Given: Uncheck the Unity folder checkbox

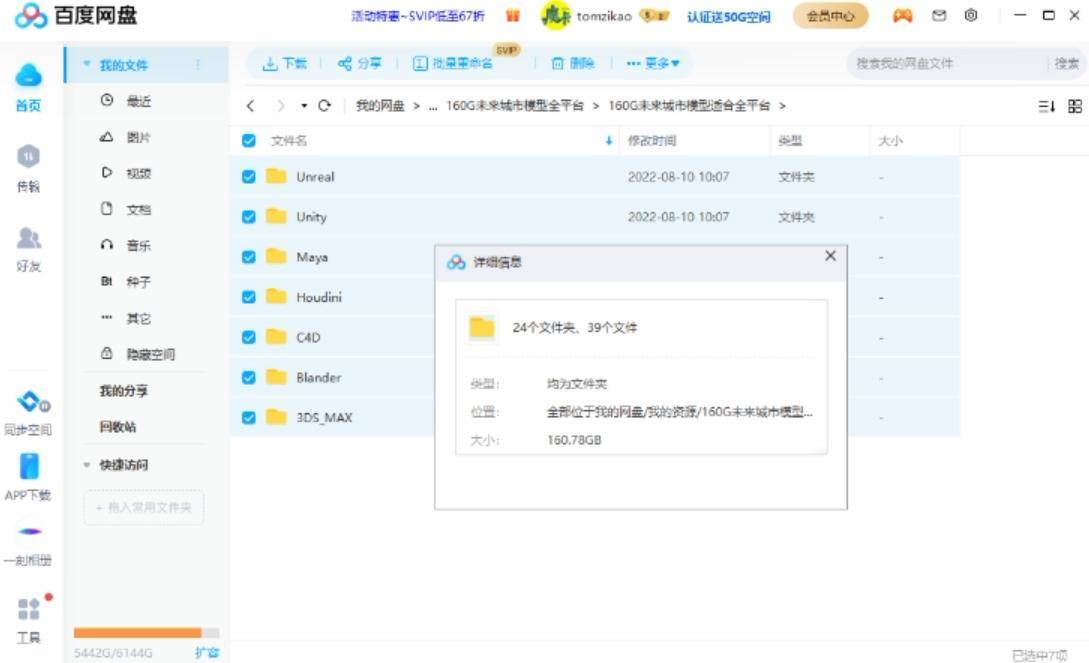Looking at the screenshot, I should (249, 217).
